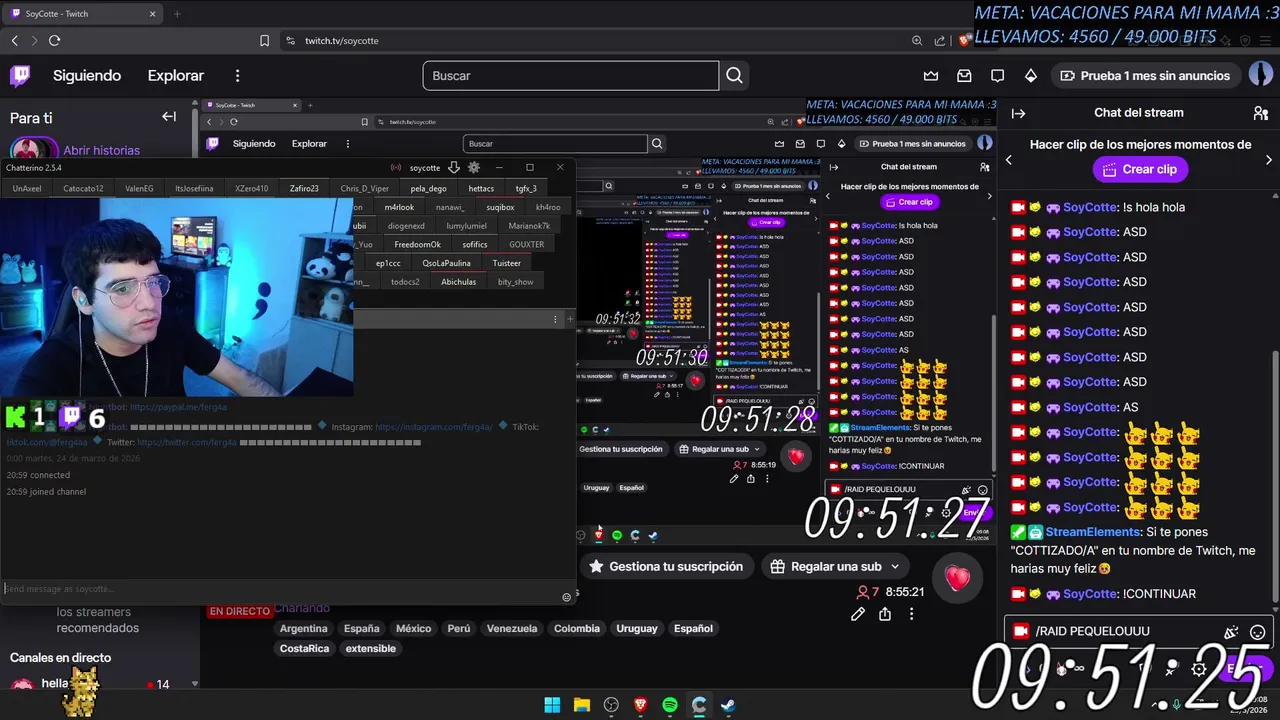Select the Abichulas Chatterino tab

tap(459, 282)
